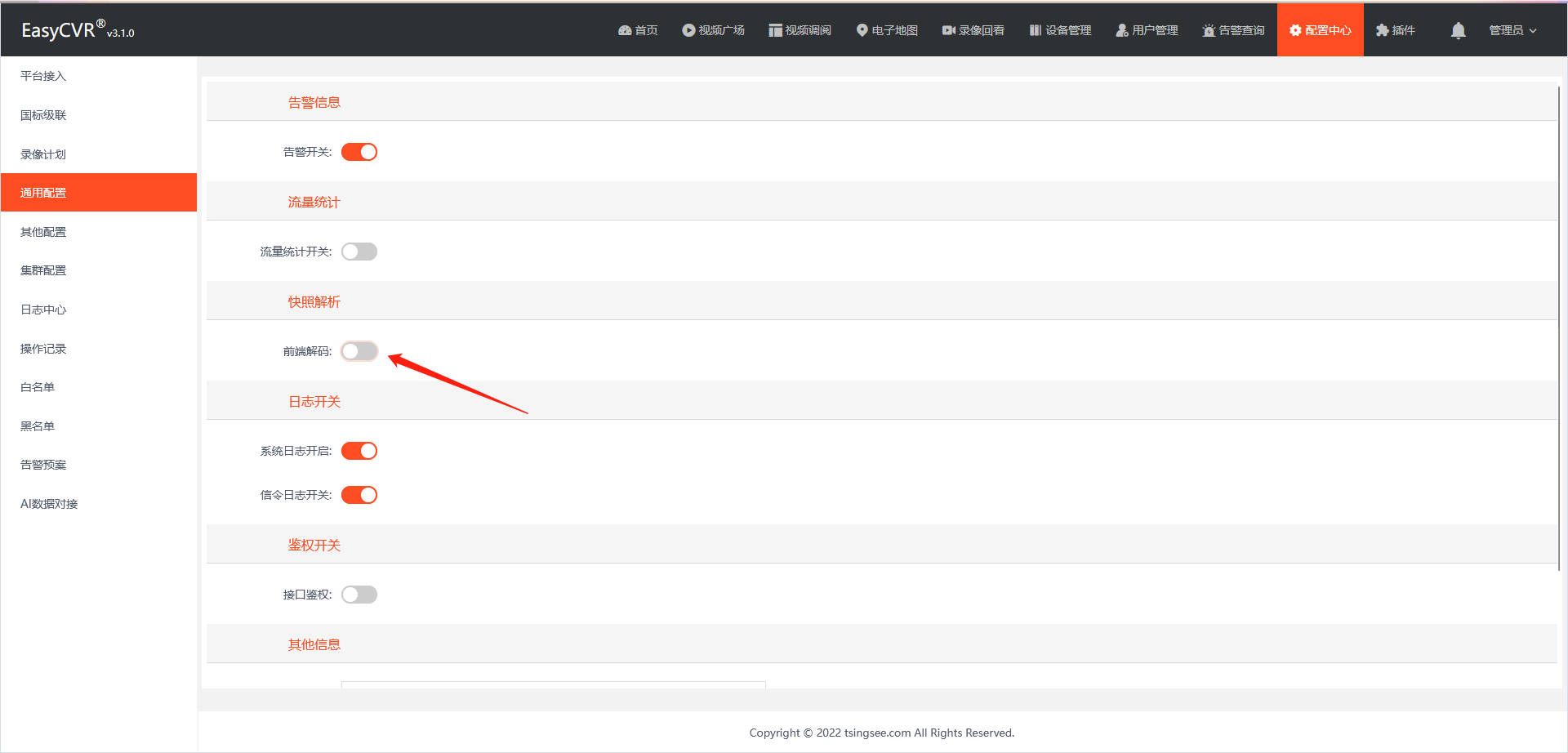This screenshot has height=753, width=1568.
Task: Disable the 信令日志开关 toggle
Action: point(359,495)
